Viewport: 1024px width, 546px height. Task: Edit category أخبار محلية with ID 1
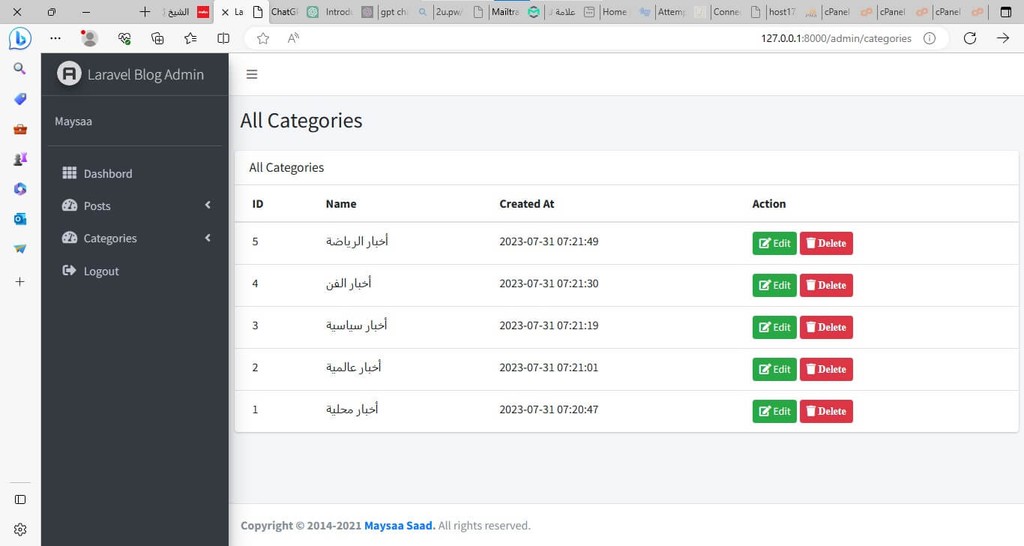pyautogui.click(x=774, y=411)
